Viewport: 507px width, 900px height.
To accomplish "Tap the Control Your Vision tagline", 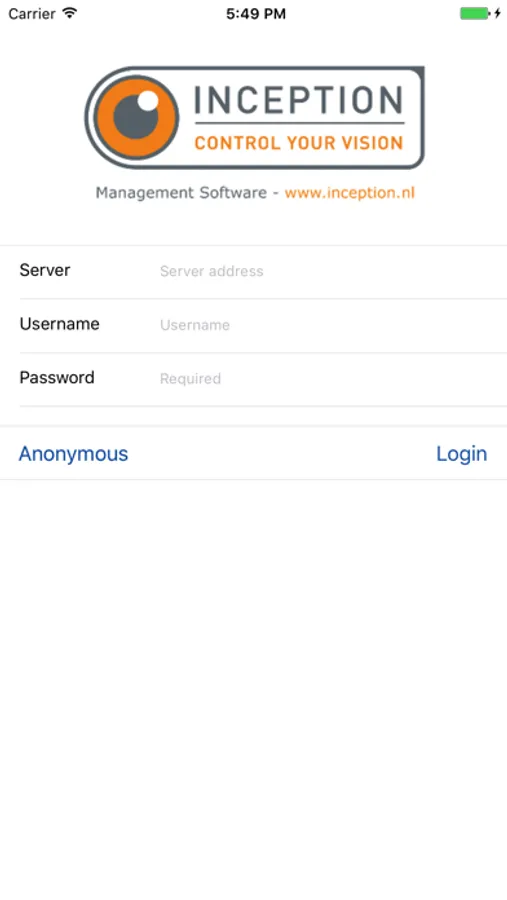I will coord(299,142).
